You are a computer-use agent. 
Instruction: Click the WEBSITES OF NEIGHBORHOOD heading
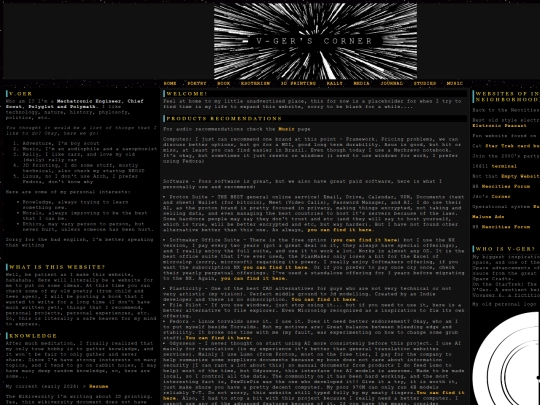pos(507,96)
